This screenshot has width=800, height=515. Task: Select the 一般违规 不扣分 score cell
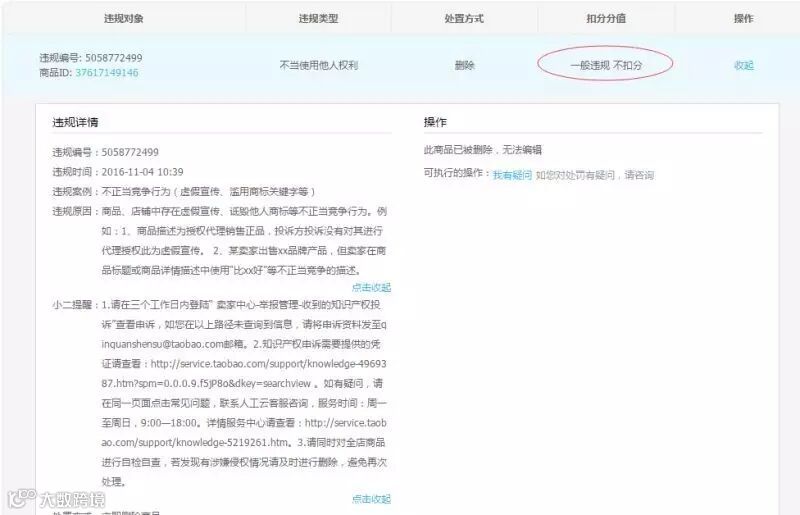tap(606, 65)
